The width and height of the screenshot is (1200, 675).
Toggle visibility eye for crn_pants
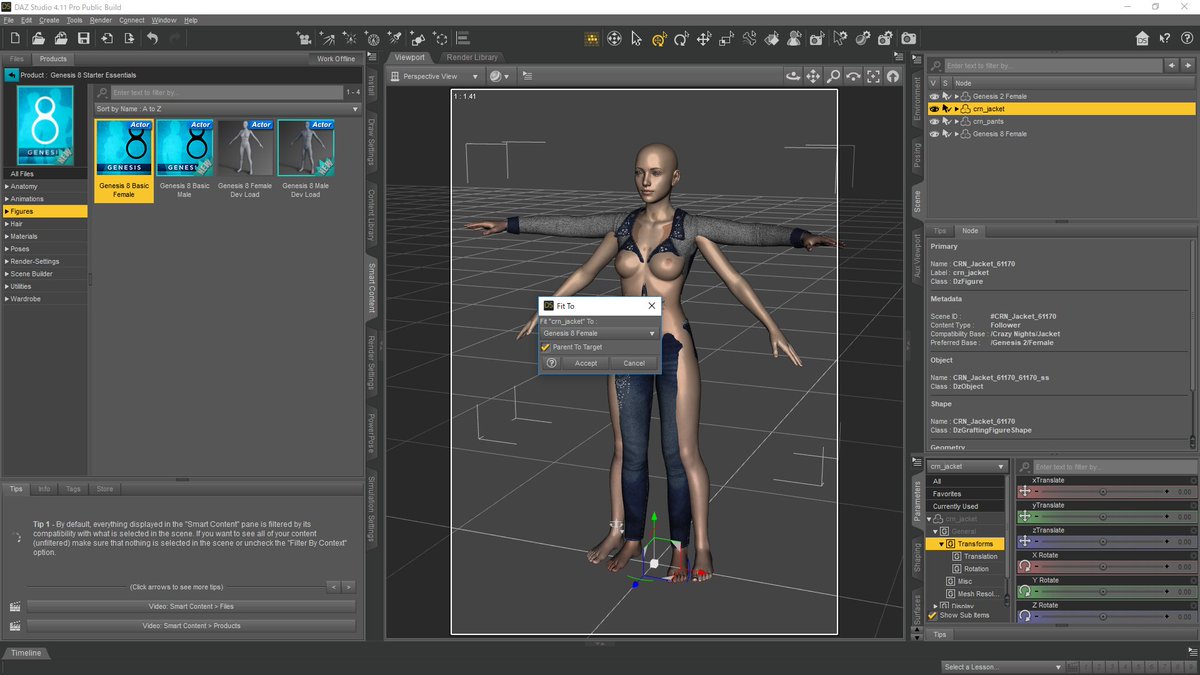tap(934, 121)
